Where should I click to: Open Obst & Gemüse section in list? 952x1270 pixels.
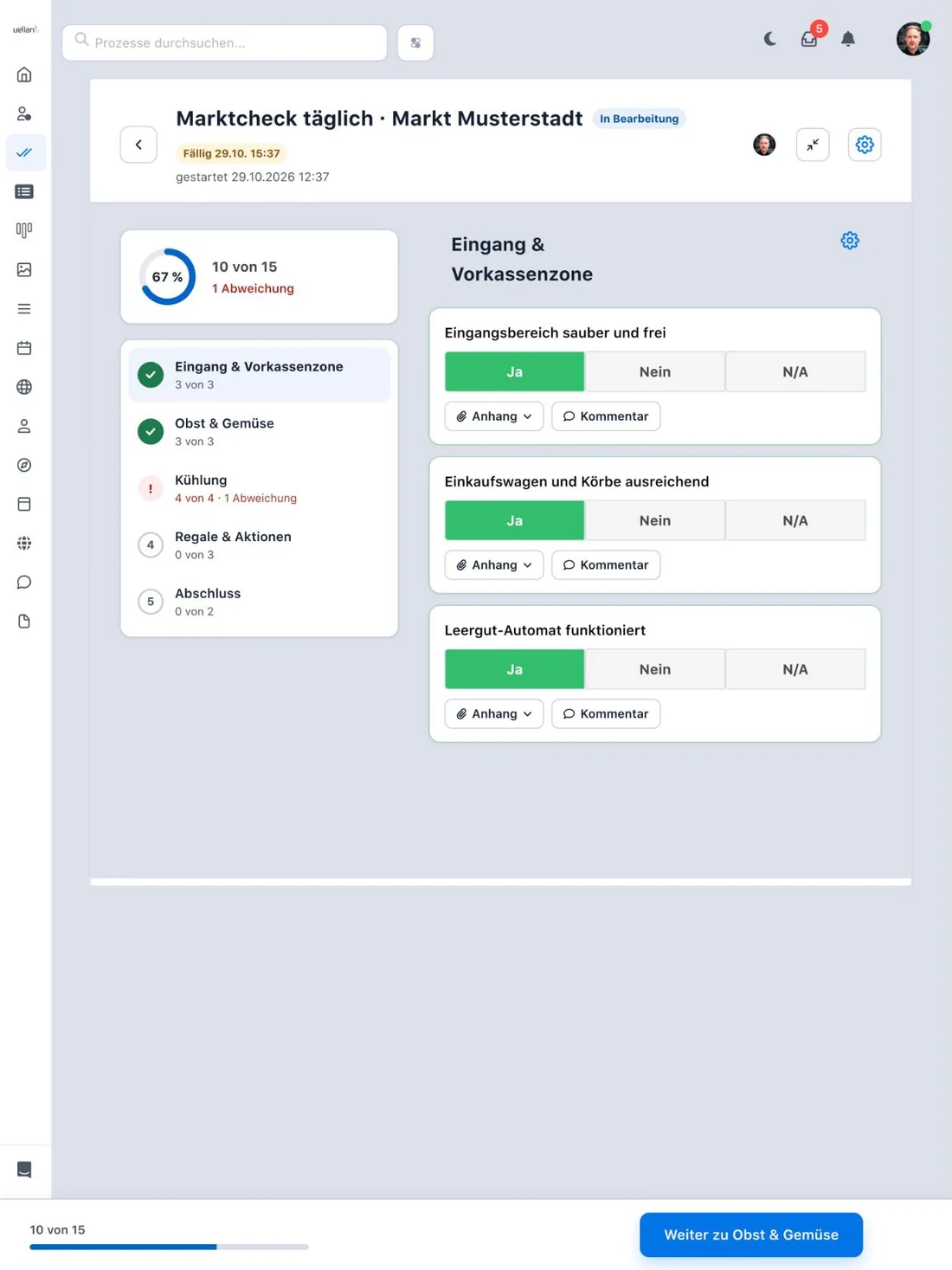[x=260, y=431]
